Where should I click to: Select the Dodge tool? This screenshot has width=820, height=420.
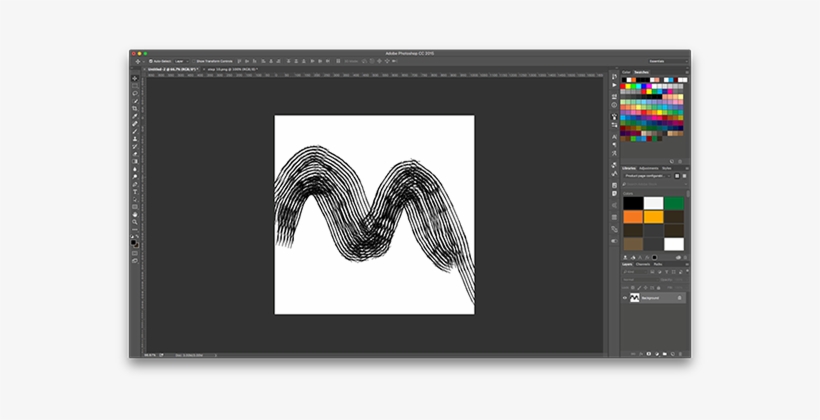[135, 176]
